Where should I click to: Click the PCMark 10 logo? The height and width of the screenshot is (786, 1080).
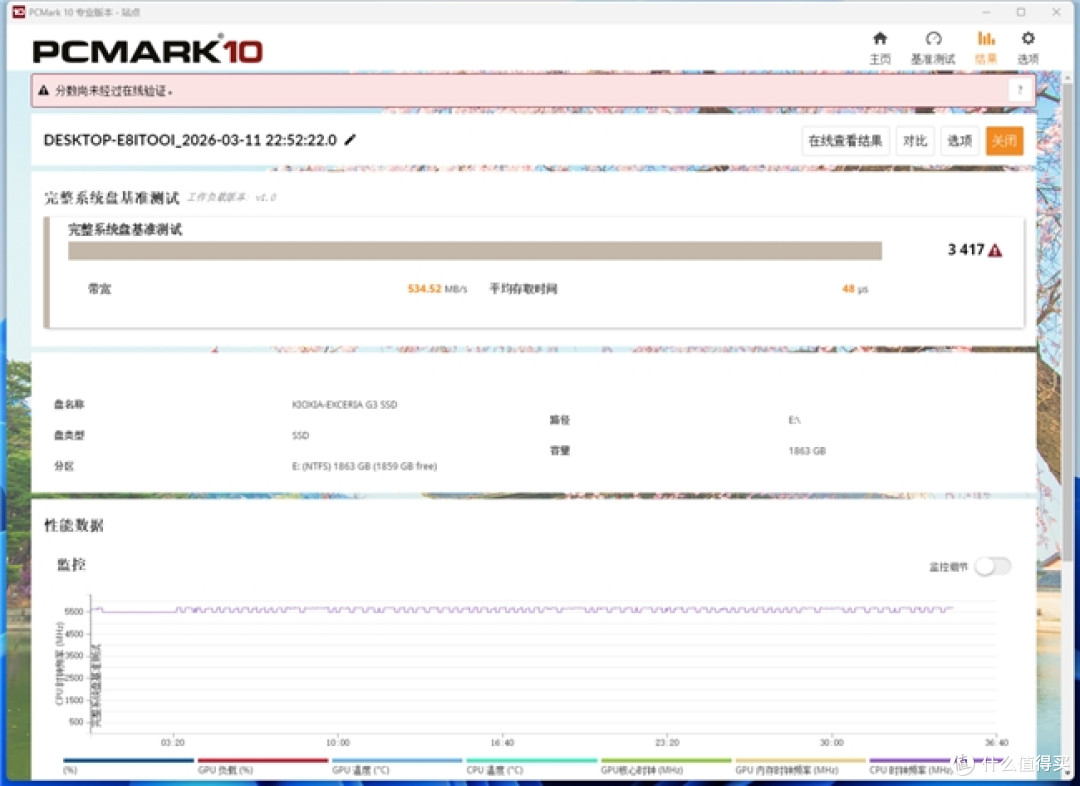[147, 51]
